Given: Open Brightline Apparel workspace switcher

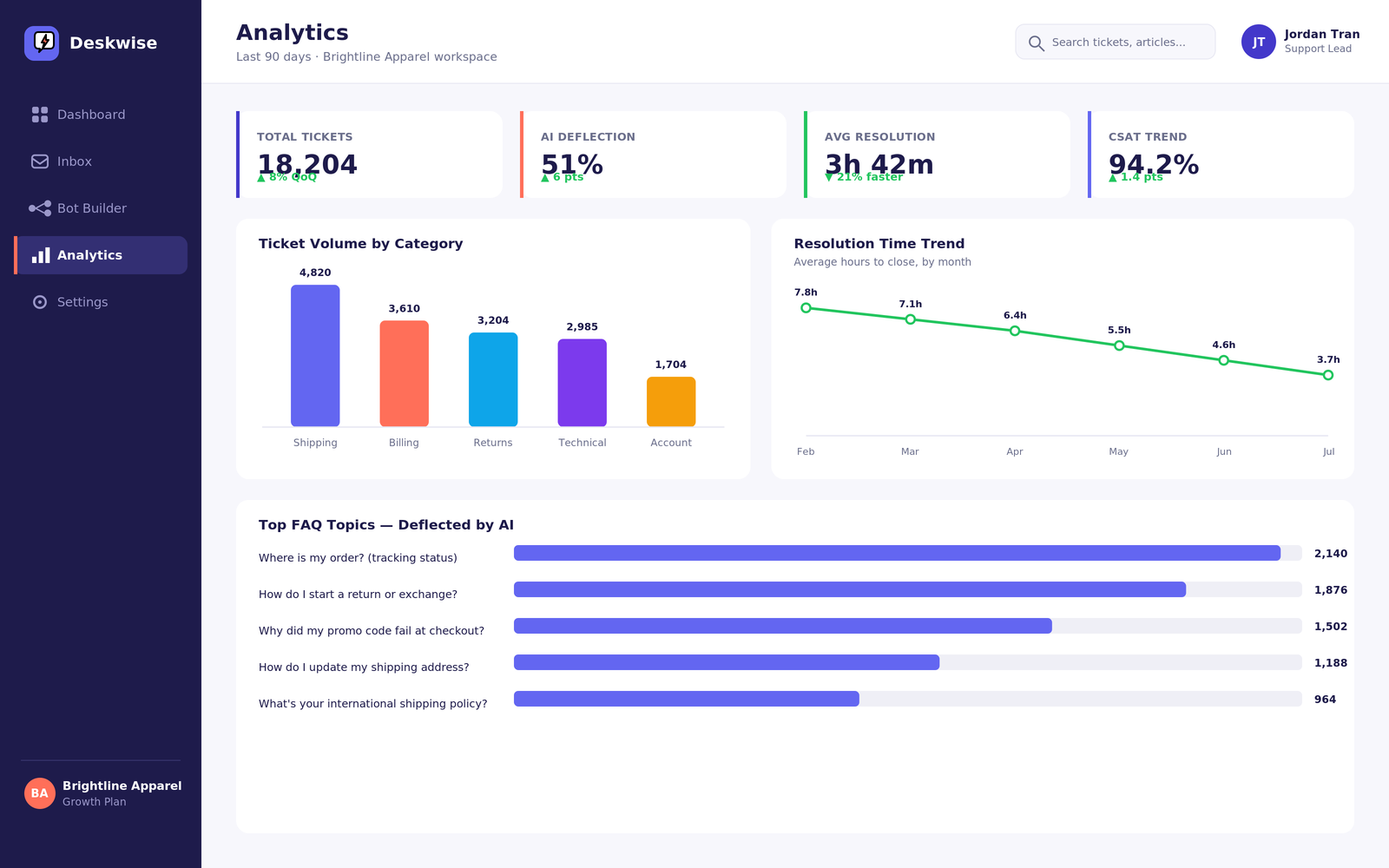Looking at the screenshot, I should pos(102,793).
